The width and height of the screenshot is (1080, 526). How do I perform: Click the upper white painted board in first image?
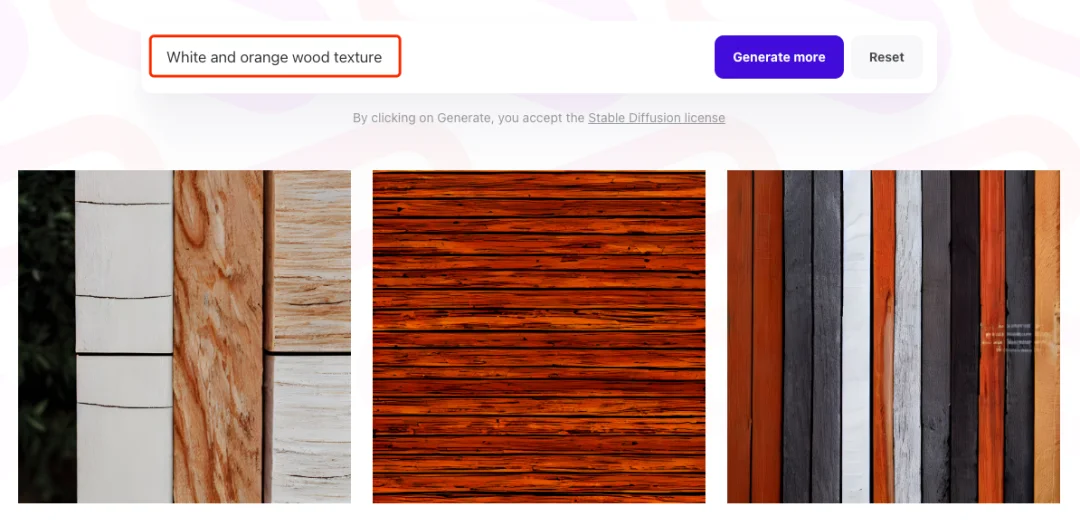[124, 262]
